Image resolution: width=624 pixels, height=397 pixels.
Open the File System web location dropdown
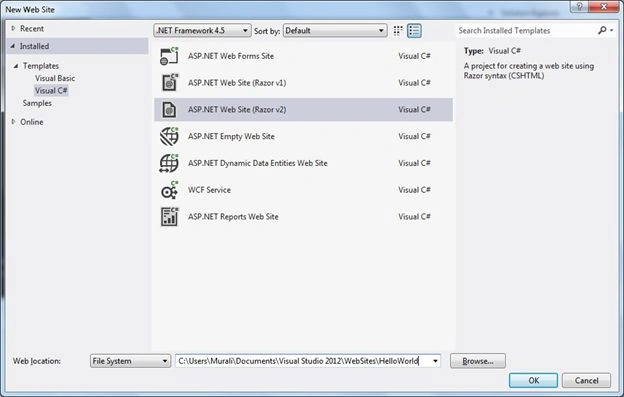(x=131, y=361)
